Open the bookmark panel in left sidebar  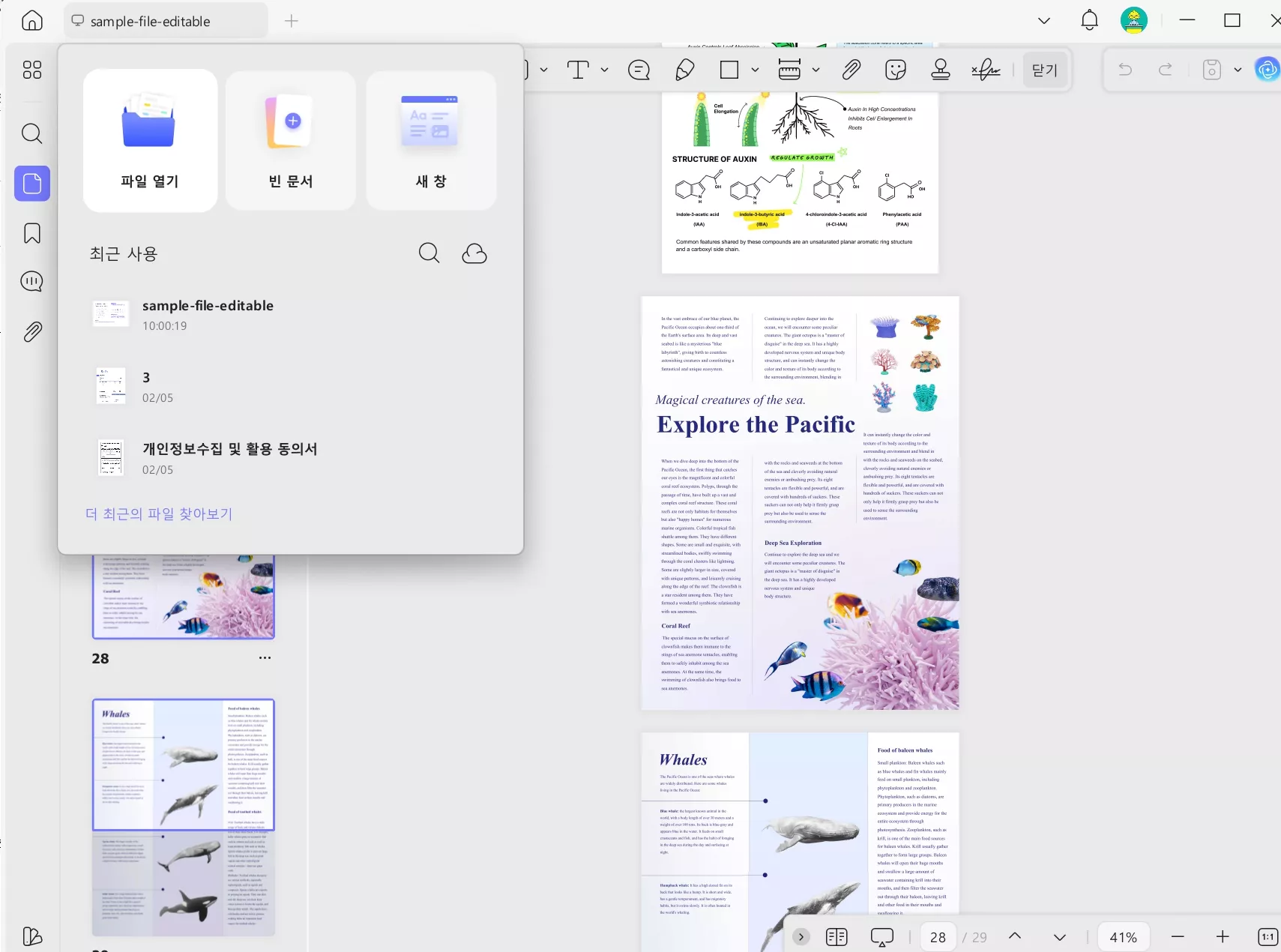32,233
